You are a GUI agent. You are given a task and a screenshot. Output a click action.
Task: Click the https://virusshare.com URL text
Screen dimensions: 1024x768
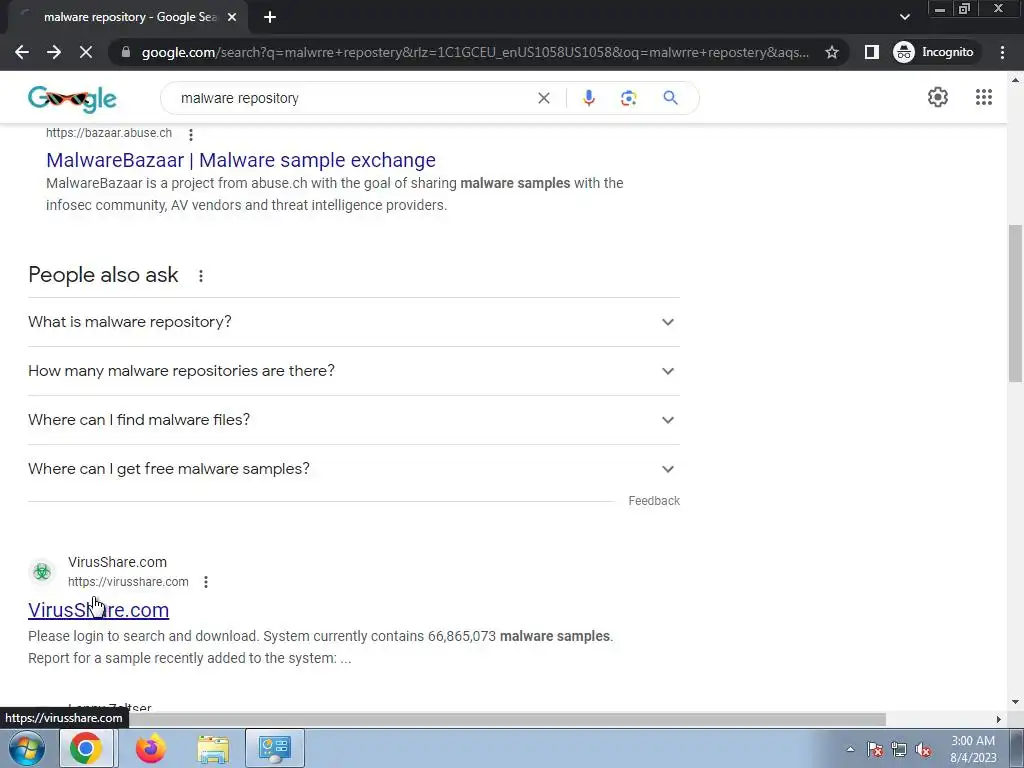[x=128, y=582]
